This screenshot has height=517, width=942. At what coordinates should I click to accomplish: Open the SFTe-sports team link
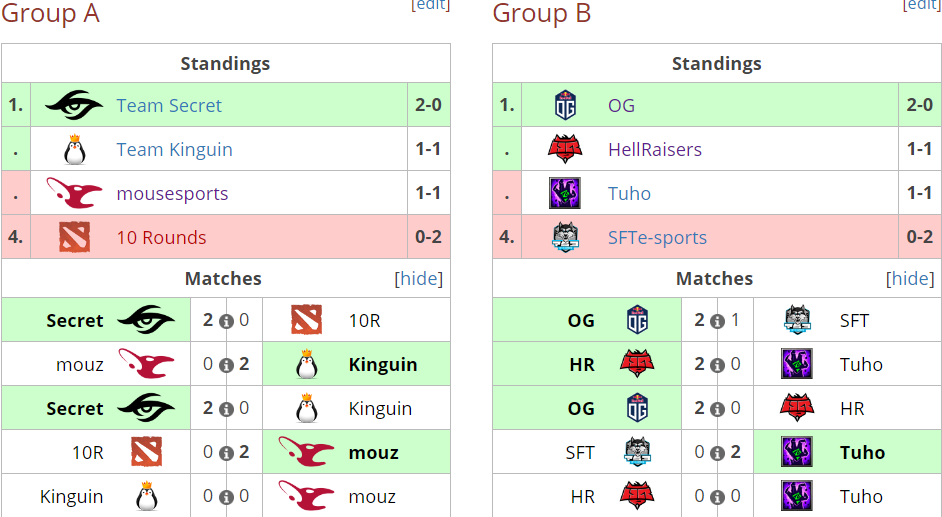657,238
